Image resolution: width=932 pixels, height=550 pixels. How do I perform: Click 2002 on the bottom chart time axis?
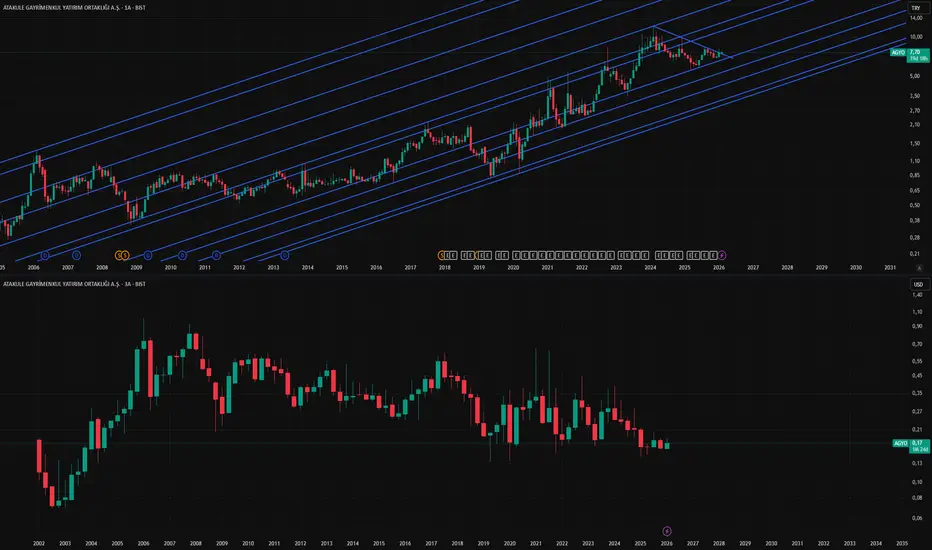(x=39, y=543)
